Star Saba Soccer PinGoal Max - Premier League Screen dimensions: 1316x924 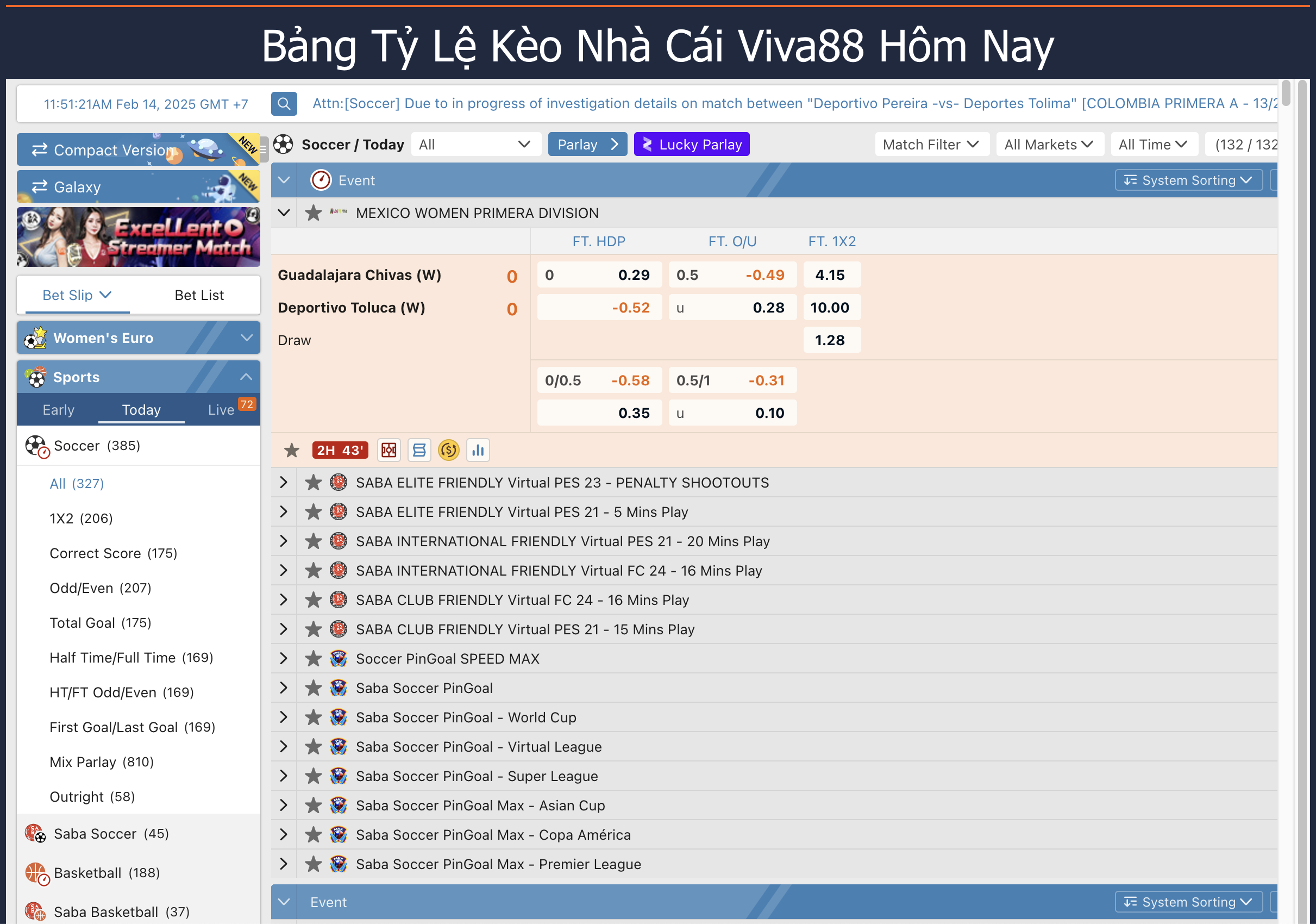(x=313, y=864)
